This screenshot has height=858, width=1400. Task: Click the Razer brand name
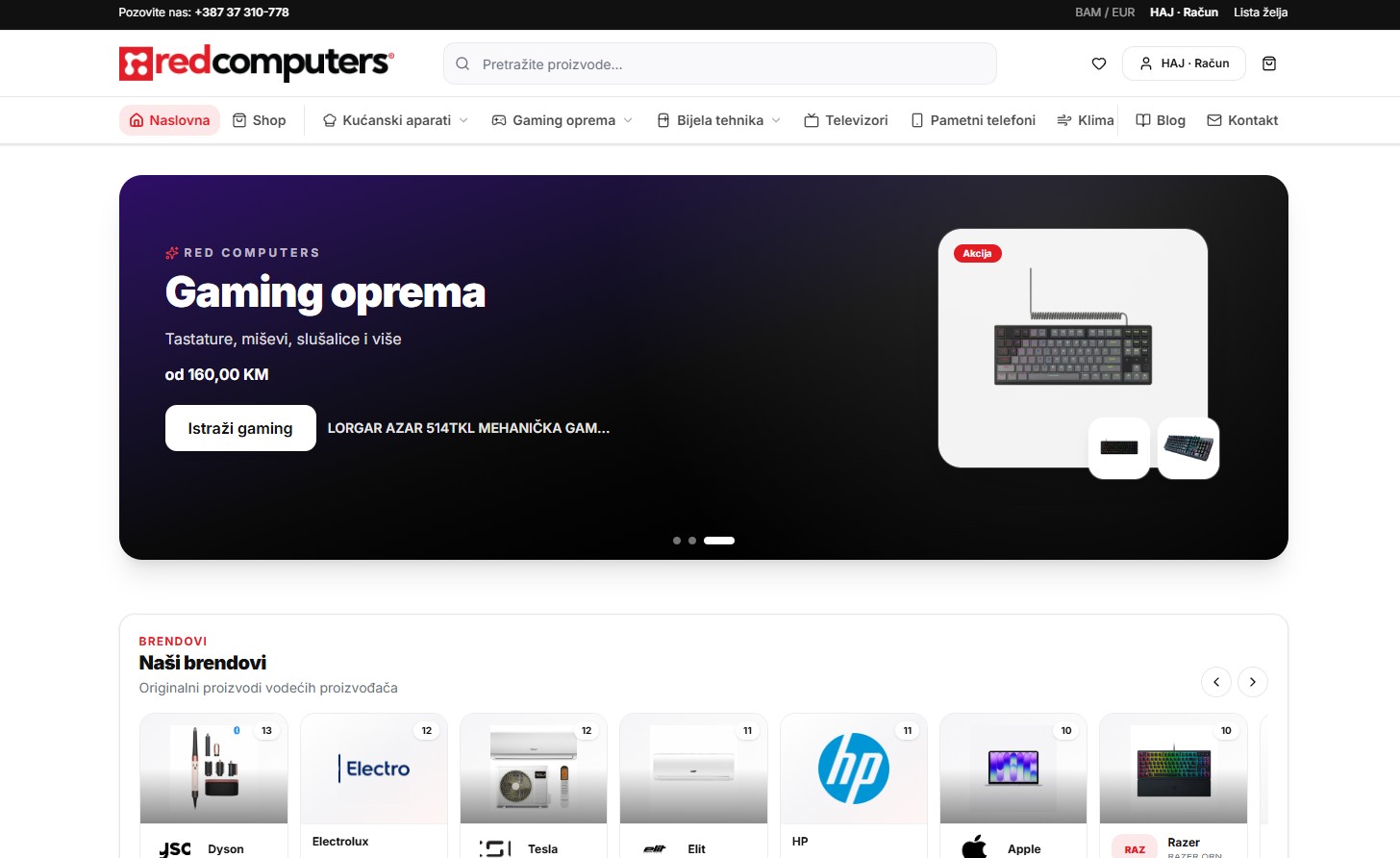[x=1184, y=843]
